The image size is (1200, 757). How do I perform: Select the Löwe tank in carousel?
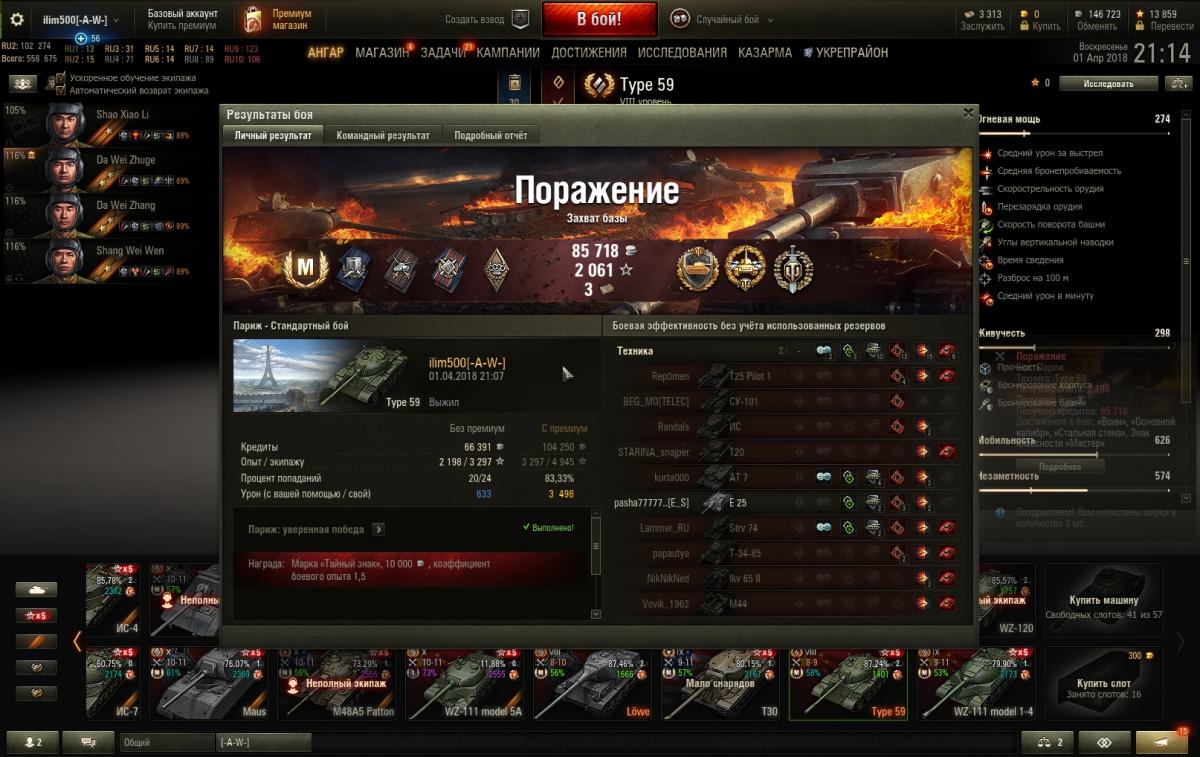591,684
